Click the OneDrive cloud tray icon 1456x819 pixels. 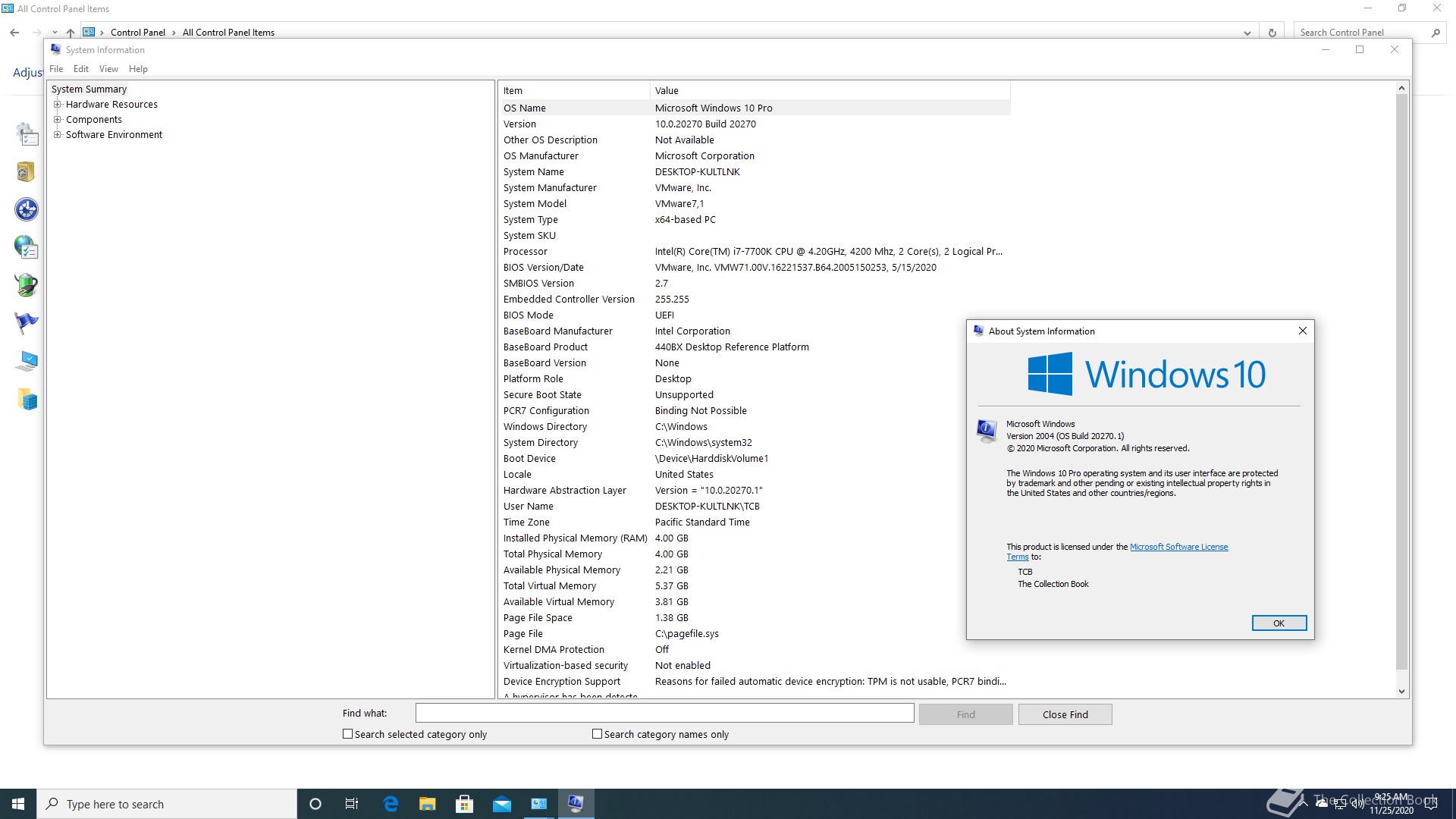pos(1322,804)
